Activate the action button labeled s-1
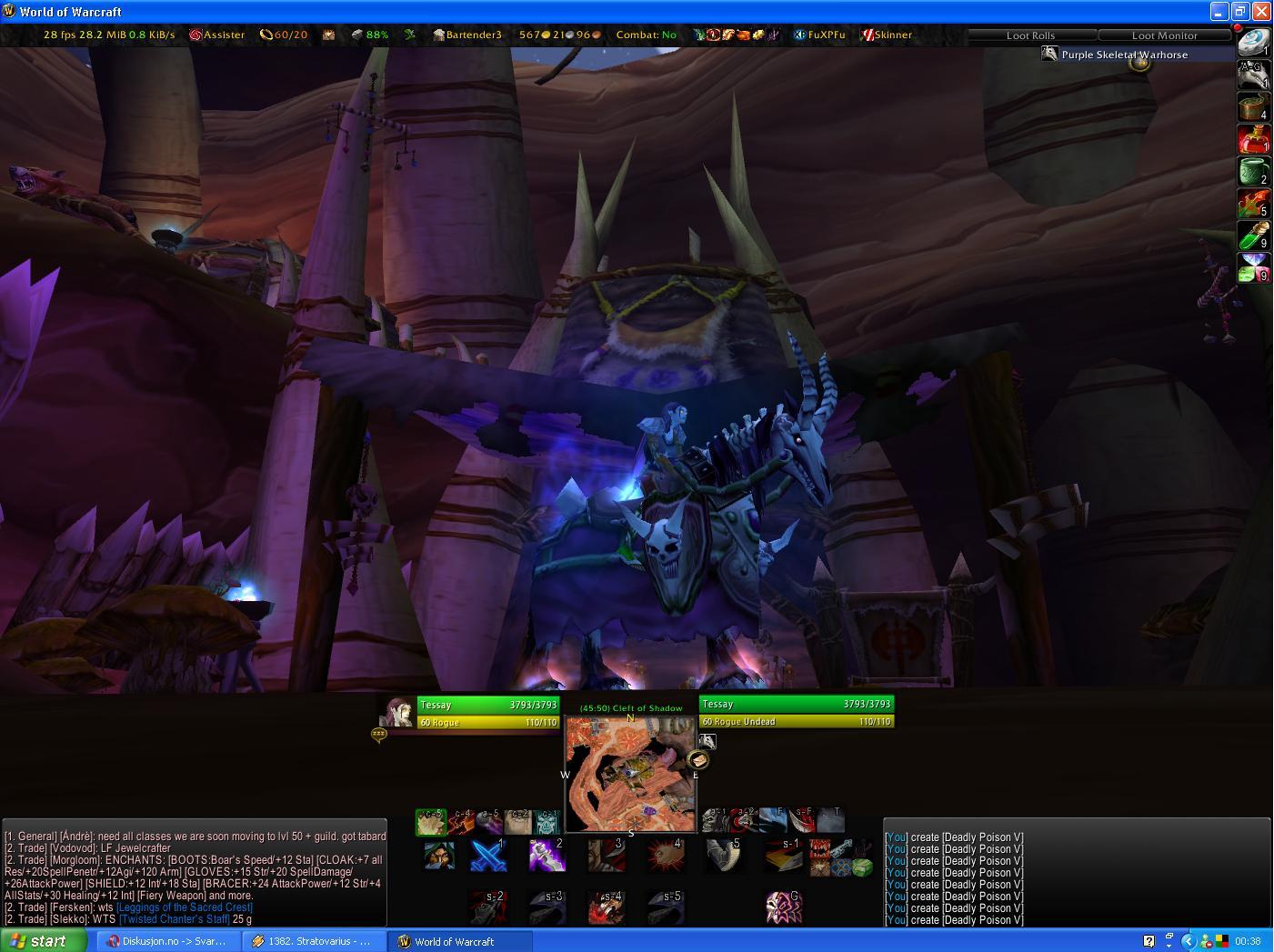 point(783,856)
